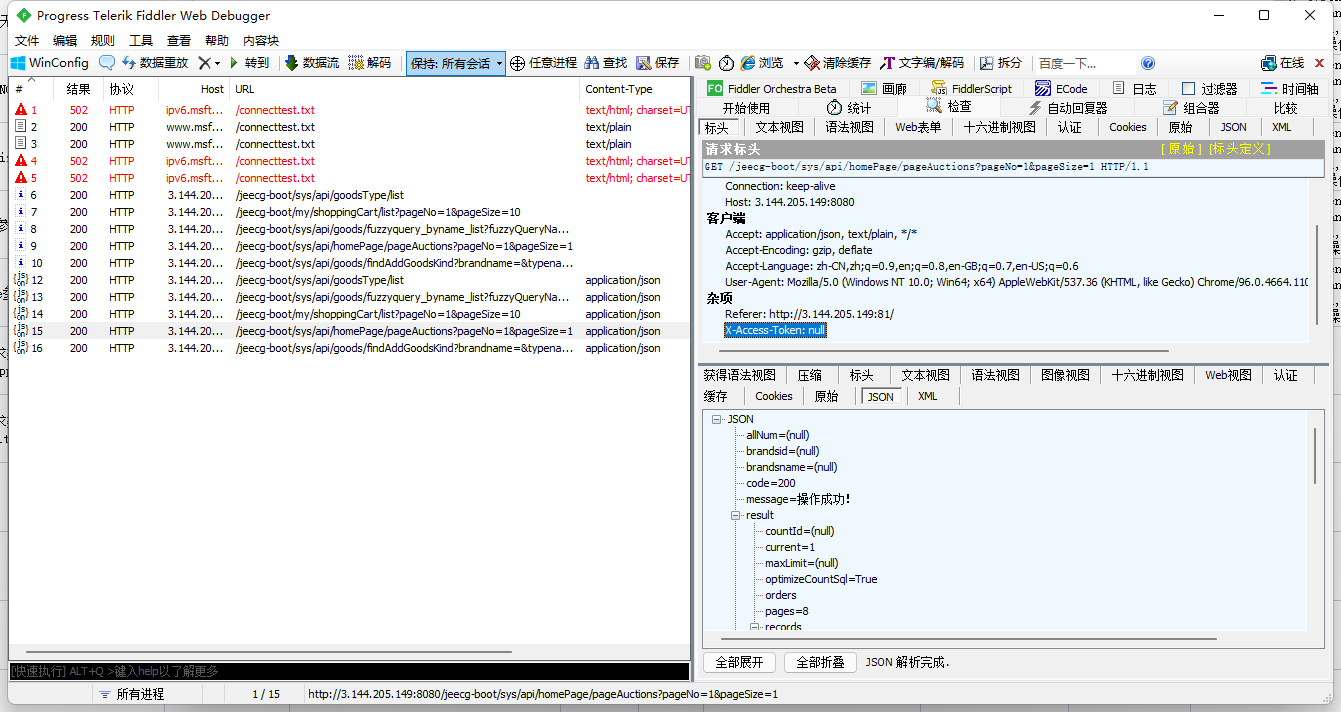
Task: Click the 全部展开 expand all button
Action: tap(738, 661)
